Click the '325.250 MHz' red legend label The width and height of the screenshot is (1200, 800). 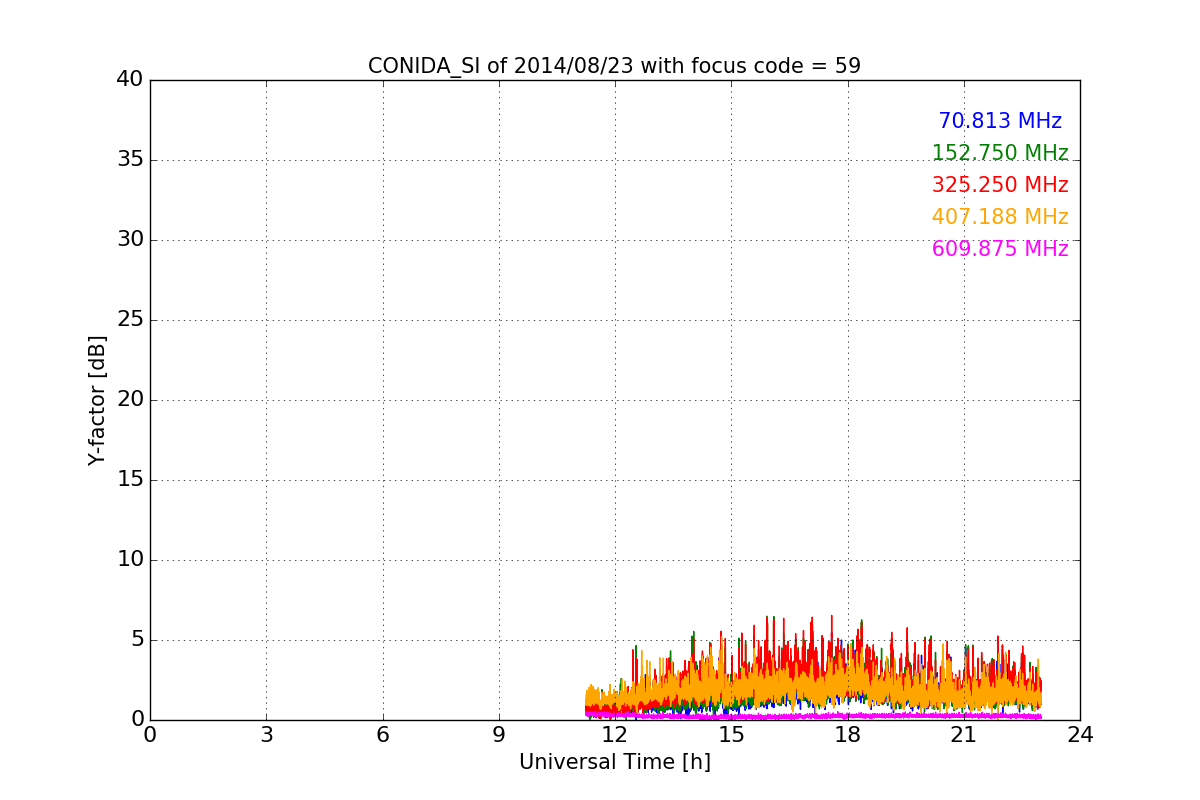point(1000,185)
